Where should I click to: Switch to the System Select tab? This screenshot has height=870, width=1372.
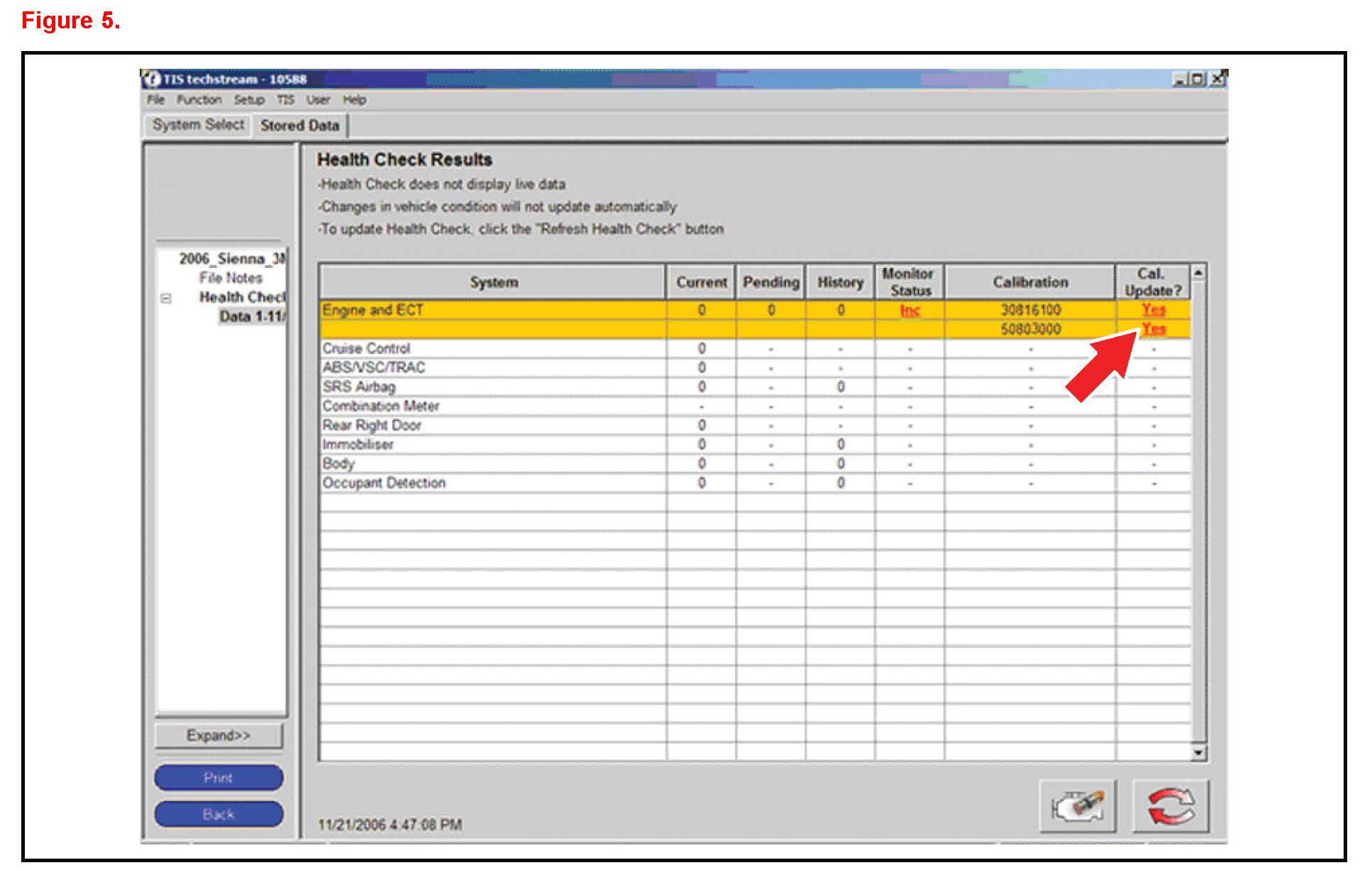click(x=198, y=125)
